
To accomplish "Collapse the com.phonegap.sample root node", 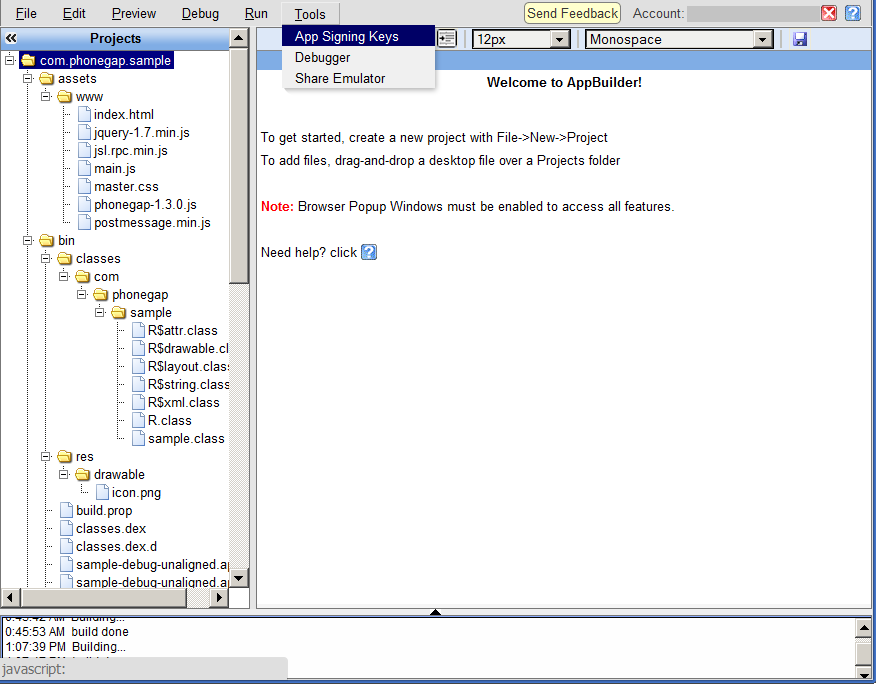I will point(10,60).
